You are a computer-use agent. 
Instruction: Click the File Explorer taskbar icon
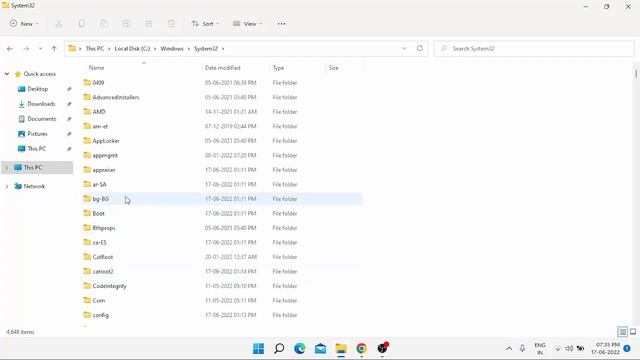pyautogui.click(x=341, y=349)
